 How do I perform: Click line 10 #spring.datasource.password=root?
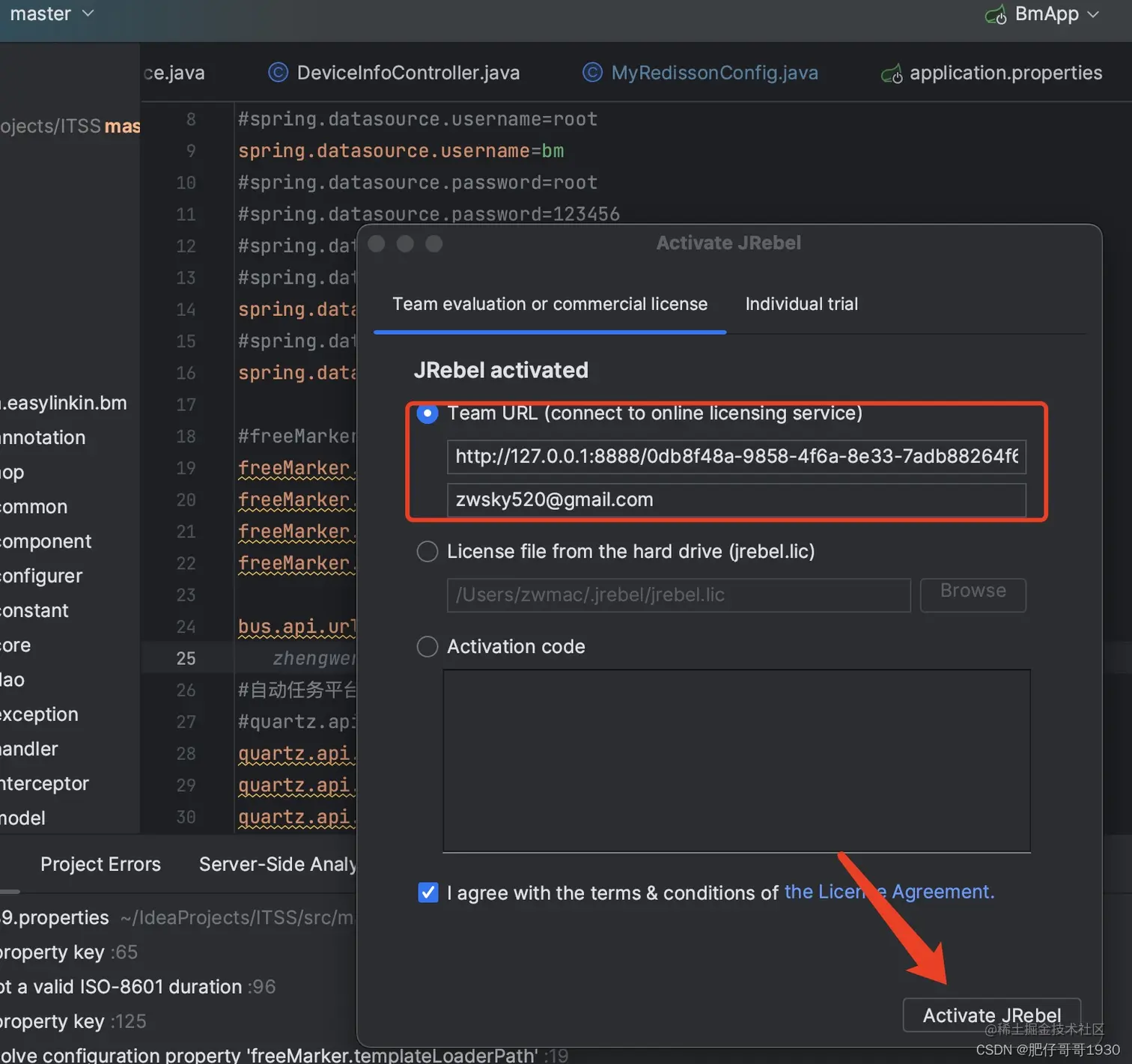(417, 183)
